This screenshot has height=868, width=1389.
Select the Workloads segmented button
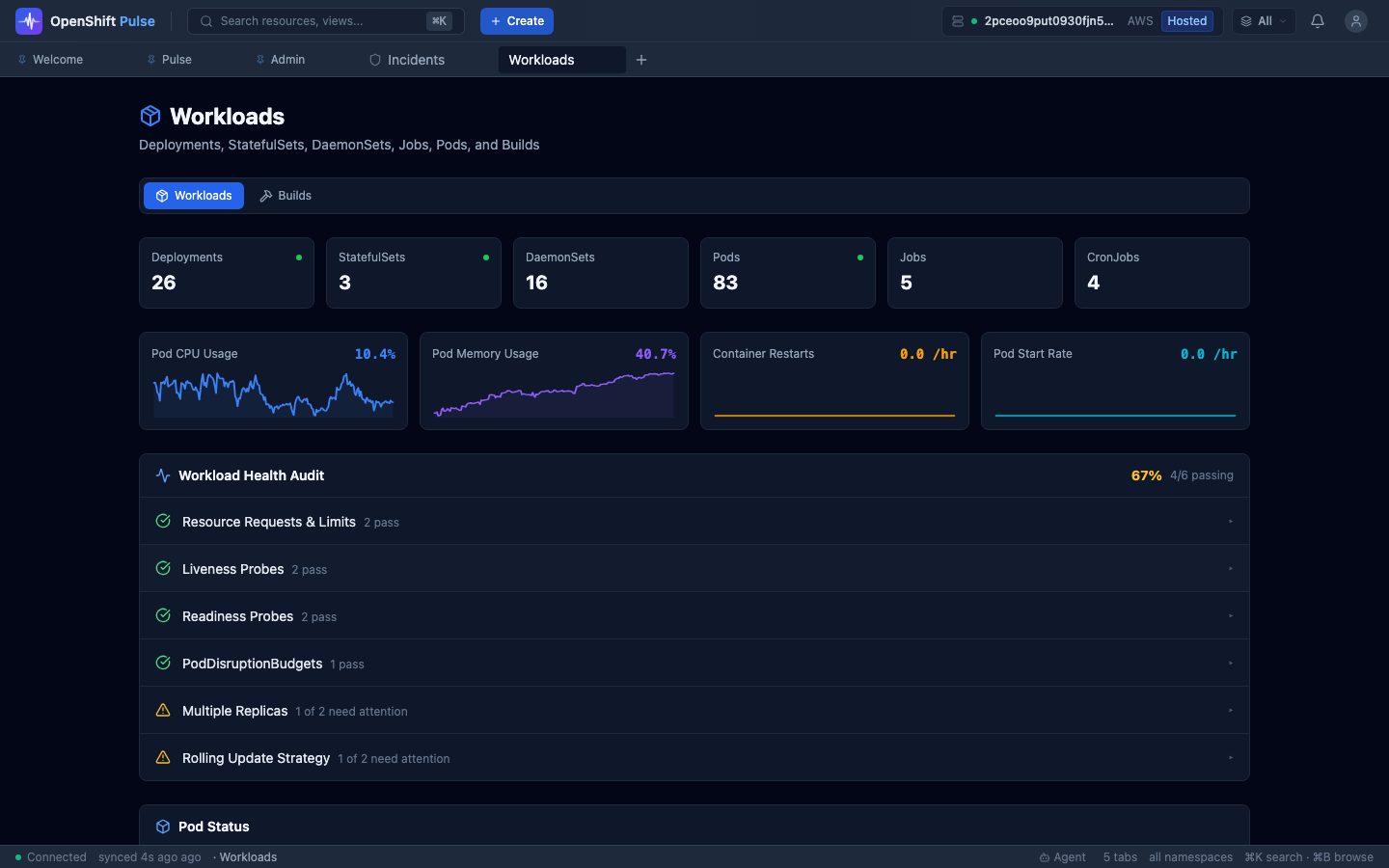point(194,196)
